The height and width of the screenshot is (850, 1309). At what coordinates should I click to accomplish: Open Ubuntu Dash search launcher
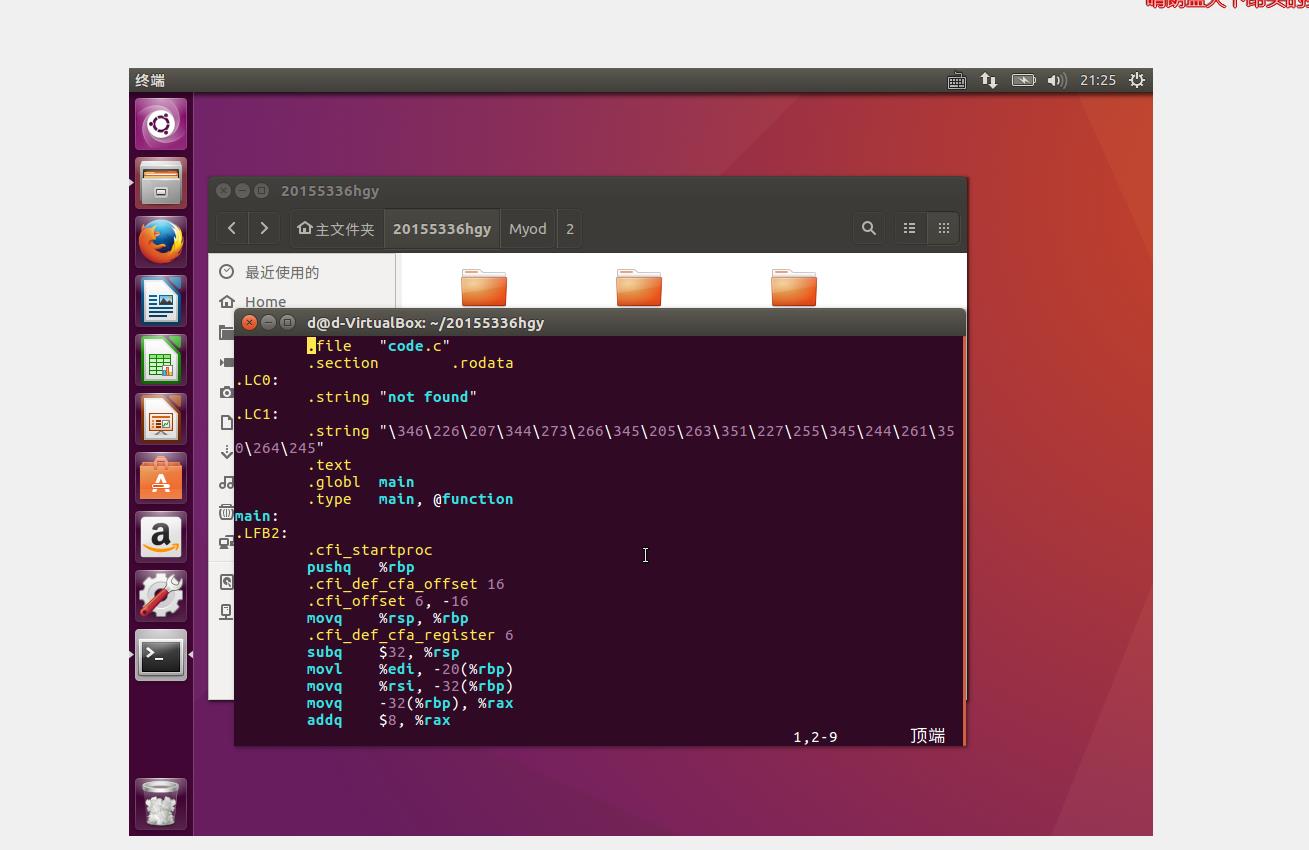(x=161, y=124)
